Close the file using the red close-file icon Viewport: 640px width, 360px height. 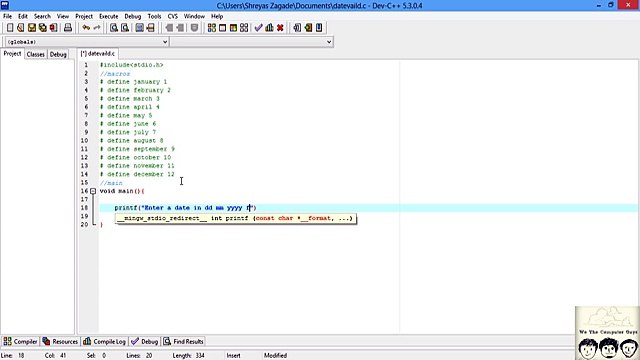pos(53,28)
